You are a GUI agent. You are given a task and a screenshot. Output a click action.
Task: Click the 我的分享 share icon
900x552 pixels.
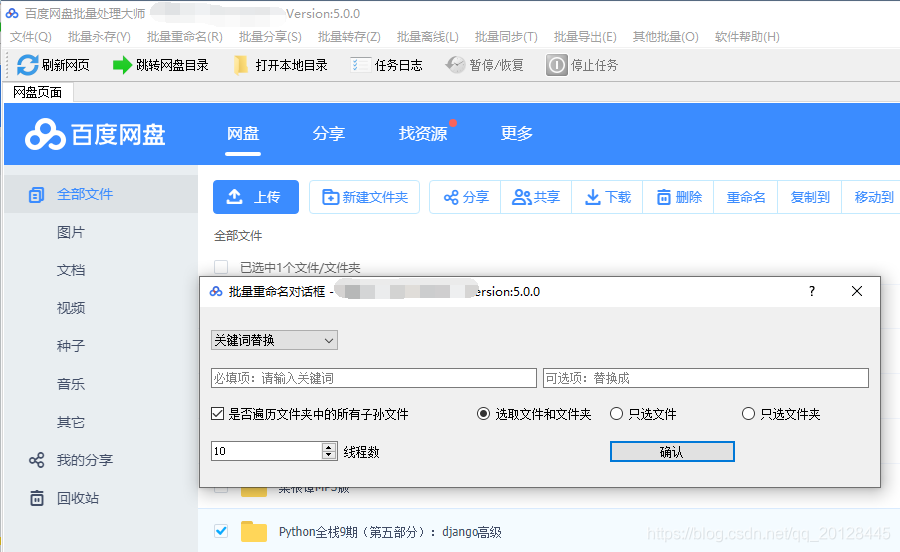36,460
